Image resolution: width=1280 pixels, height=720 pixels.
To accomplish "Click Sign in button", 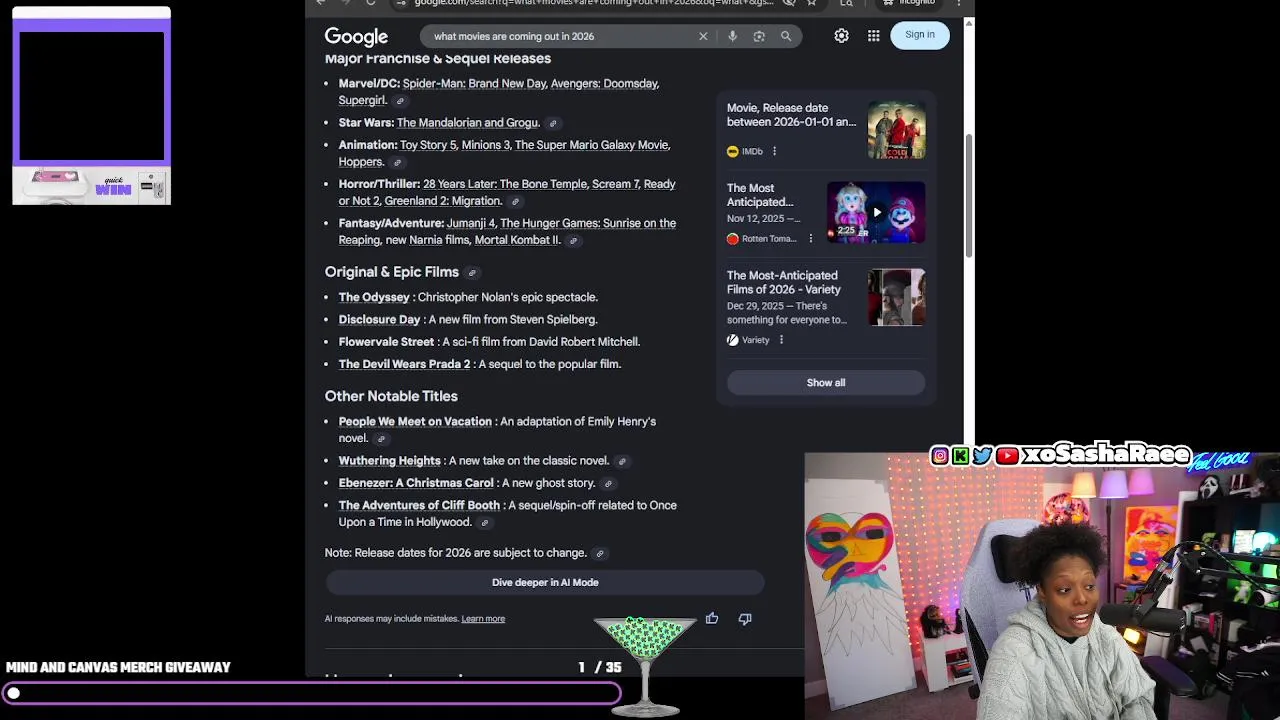I will point(920,35).
